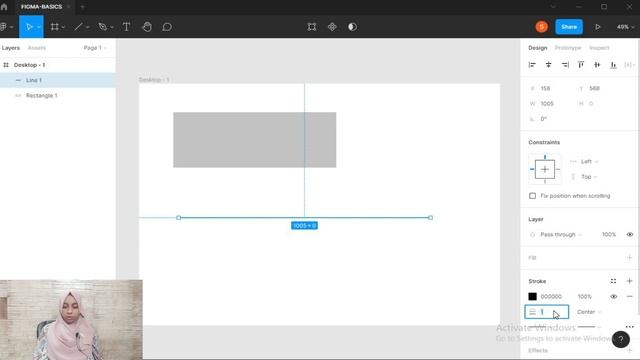
Task: Click the contrast mask icon in toolbar
Action: coord(352,27)
